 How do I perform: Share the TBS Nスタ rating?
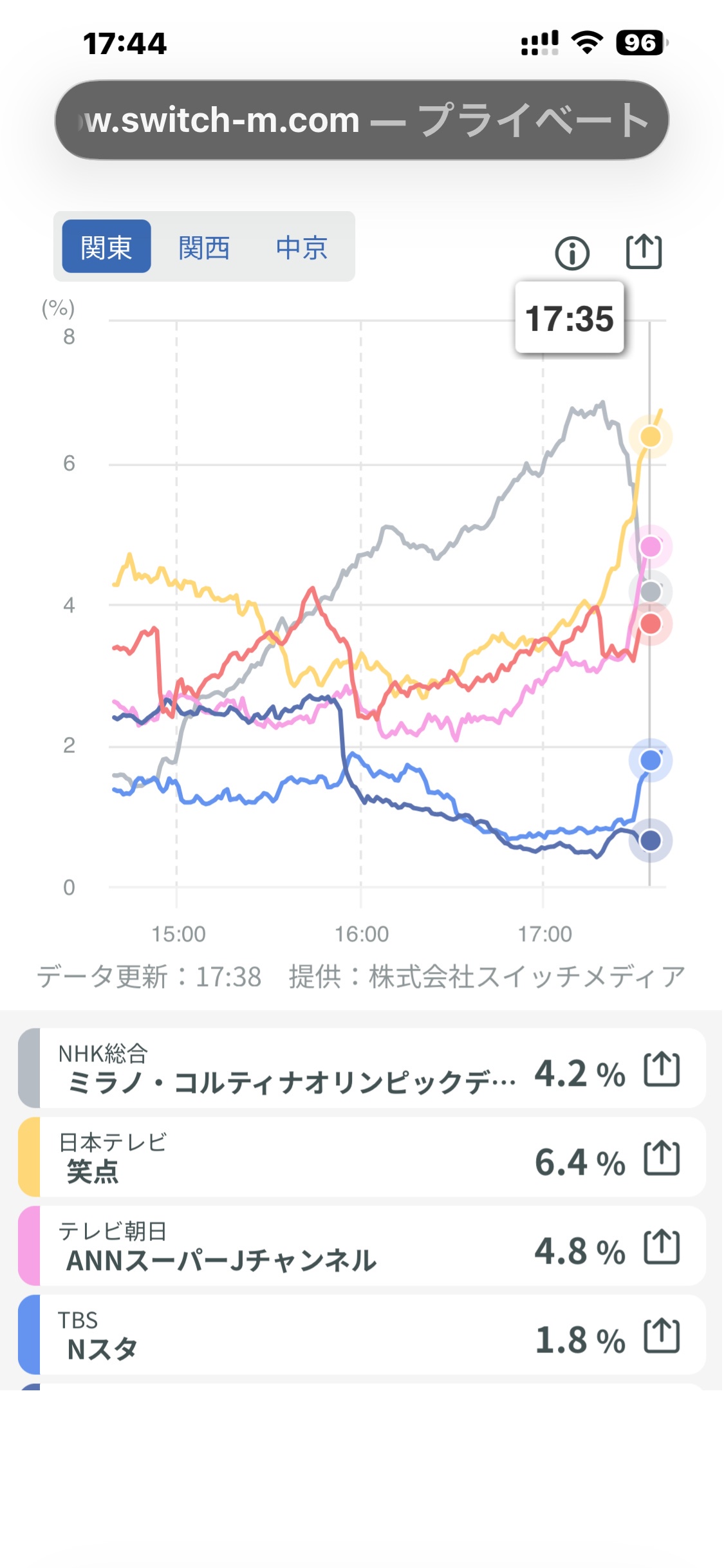(662, 1336)
